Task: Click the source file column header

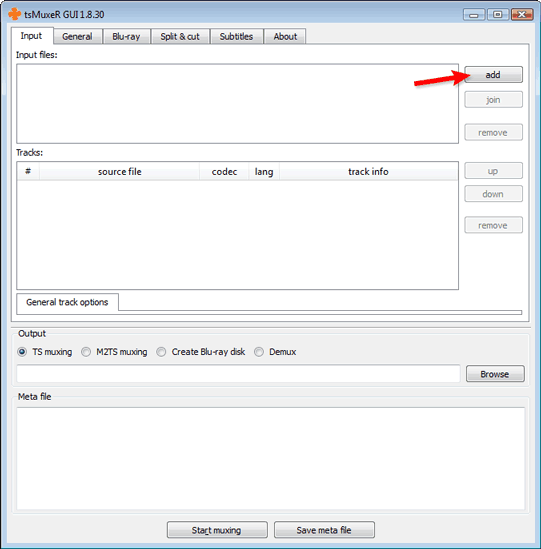Action: point(119,172)
